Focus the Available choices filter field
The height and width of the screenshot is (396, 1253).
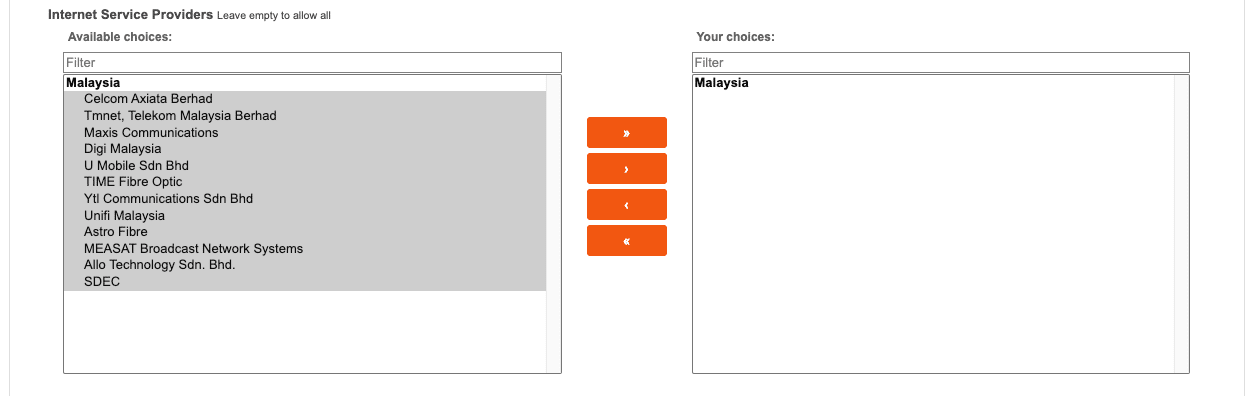312,63
